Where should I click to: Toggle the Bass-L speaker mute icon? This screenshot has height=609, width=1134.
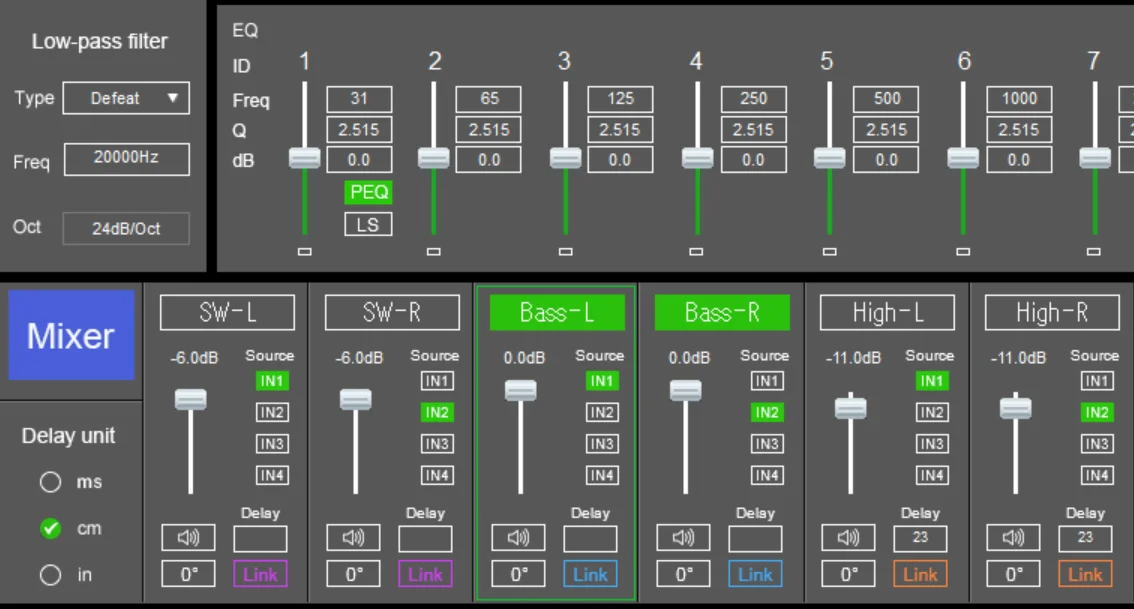point(518,538)
